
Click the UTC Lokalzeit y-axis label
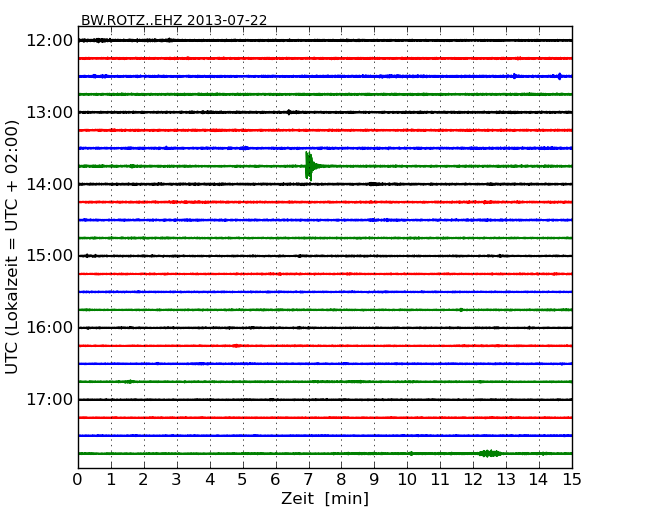(x=12, y=247)
